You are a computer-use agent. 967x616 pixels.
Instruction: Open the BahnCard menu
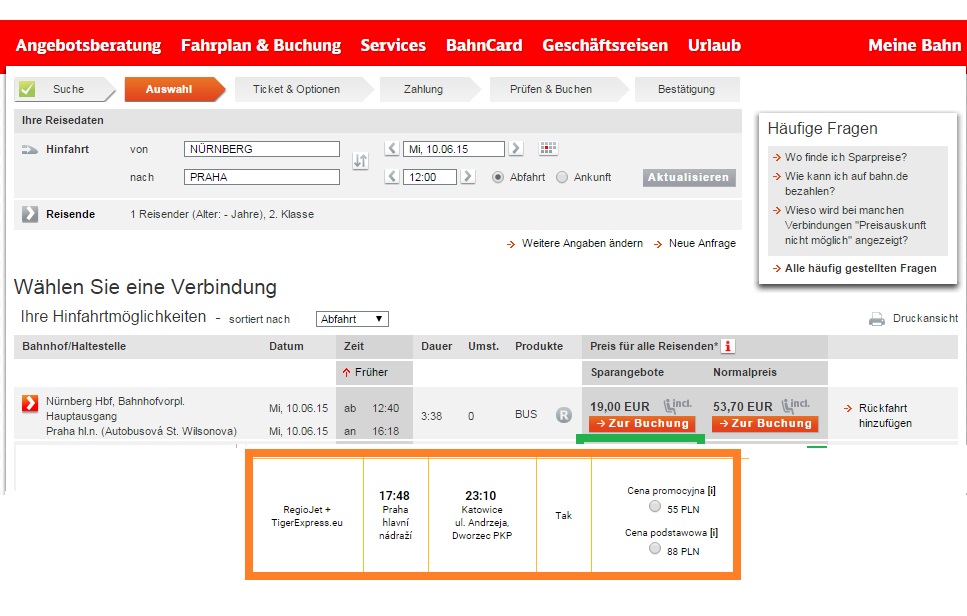484,46
